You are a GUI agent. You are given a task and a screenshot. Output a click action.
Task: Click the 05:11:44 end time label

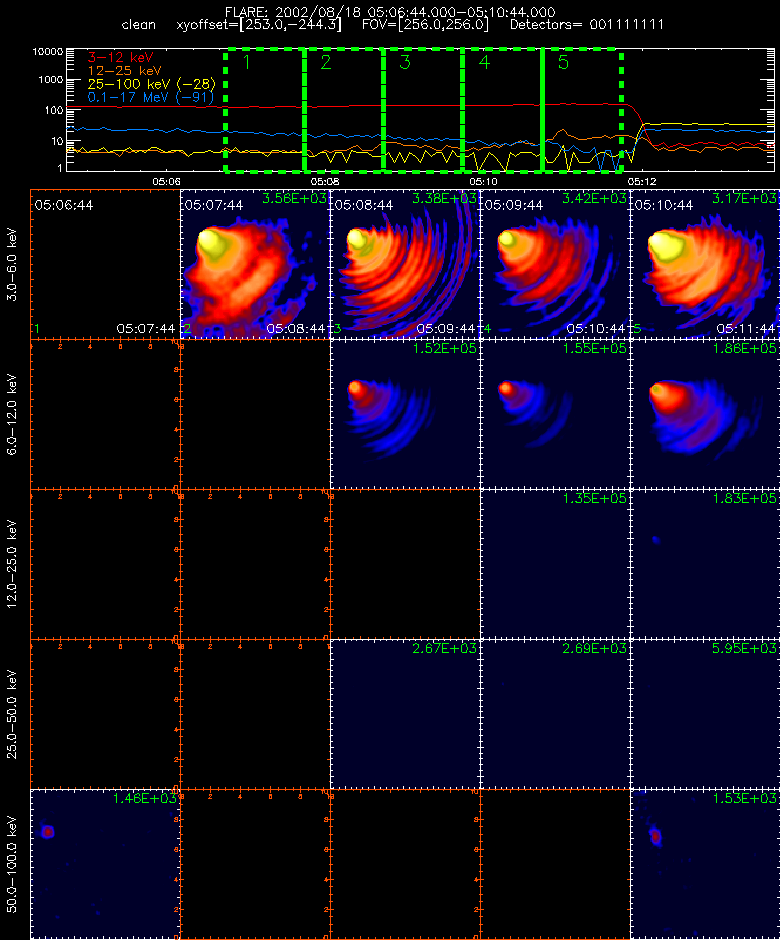[746, 329]
